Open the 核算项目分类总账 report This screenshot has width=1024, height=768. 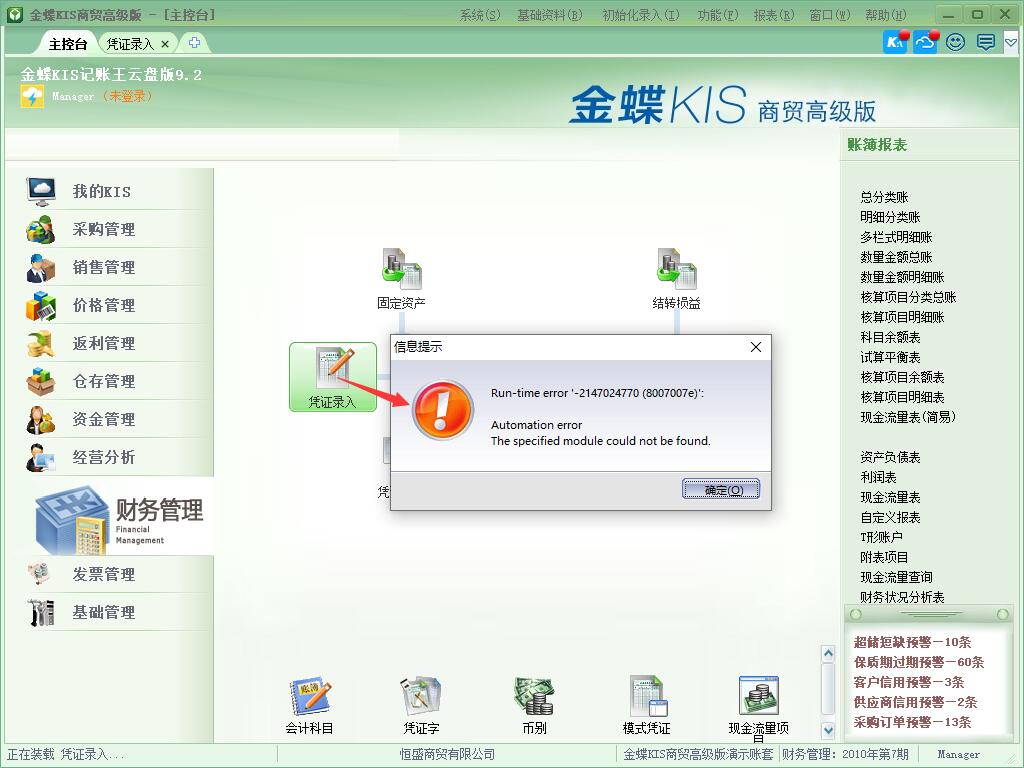(908, 297)
